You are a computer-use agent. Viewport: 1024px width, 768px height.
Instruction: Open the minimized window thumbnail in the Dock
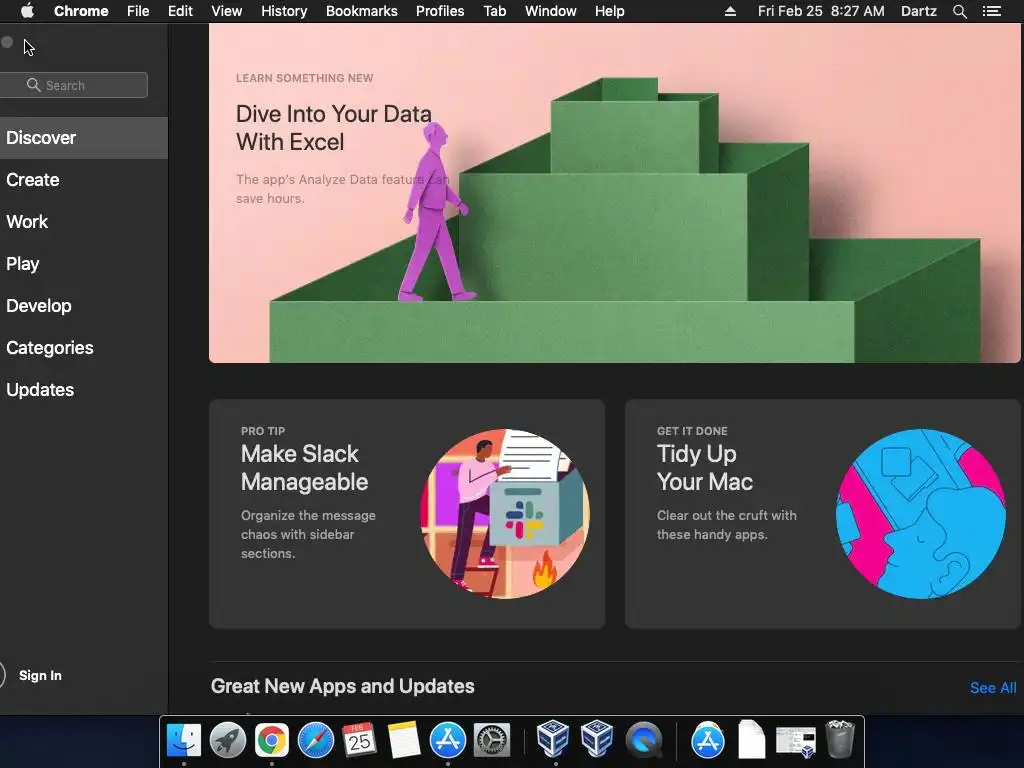(795, 742)
